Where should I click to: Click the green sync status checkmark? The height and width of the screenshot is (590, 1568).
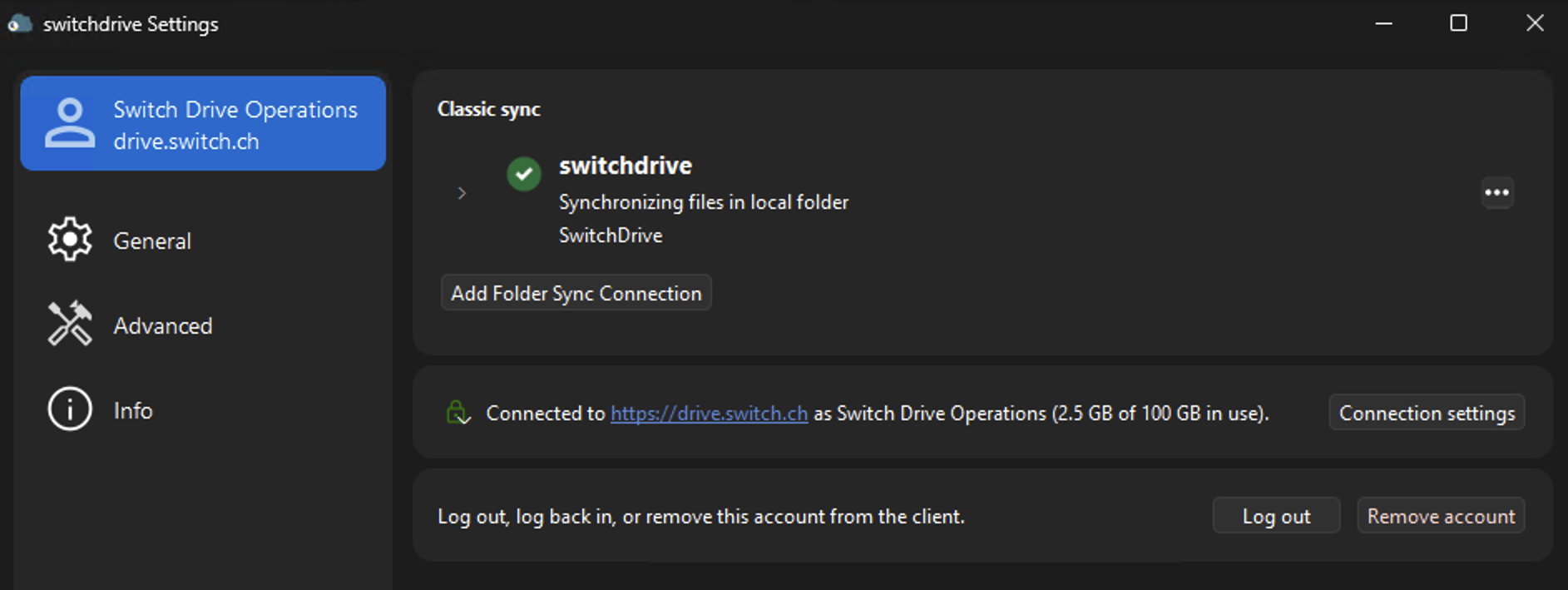coord(524,174)
